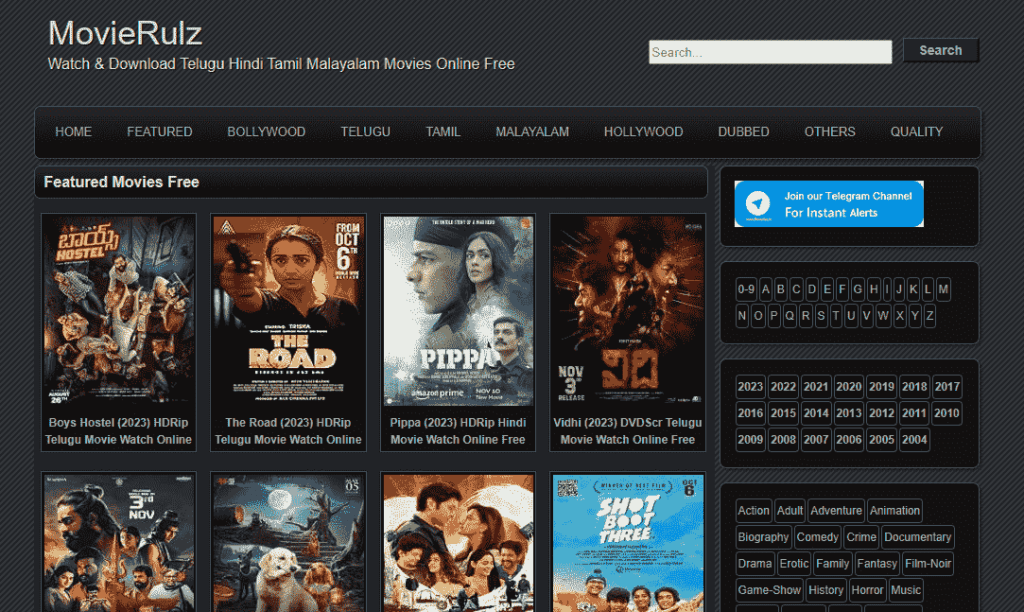The width and height of the screenshot is (1024, 612).
Task: Open the Pippa movie poster
Action: click(458, 311)
